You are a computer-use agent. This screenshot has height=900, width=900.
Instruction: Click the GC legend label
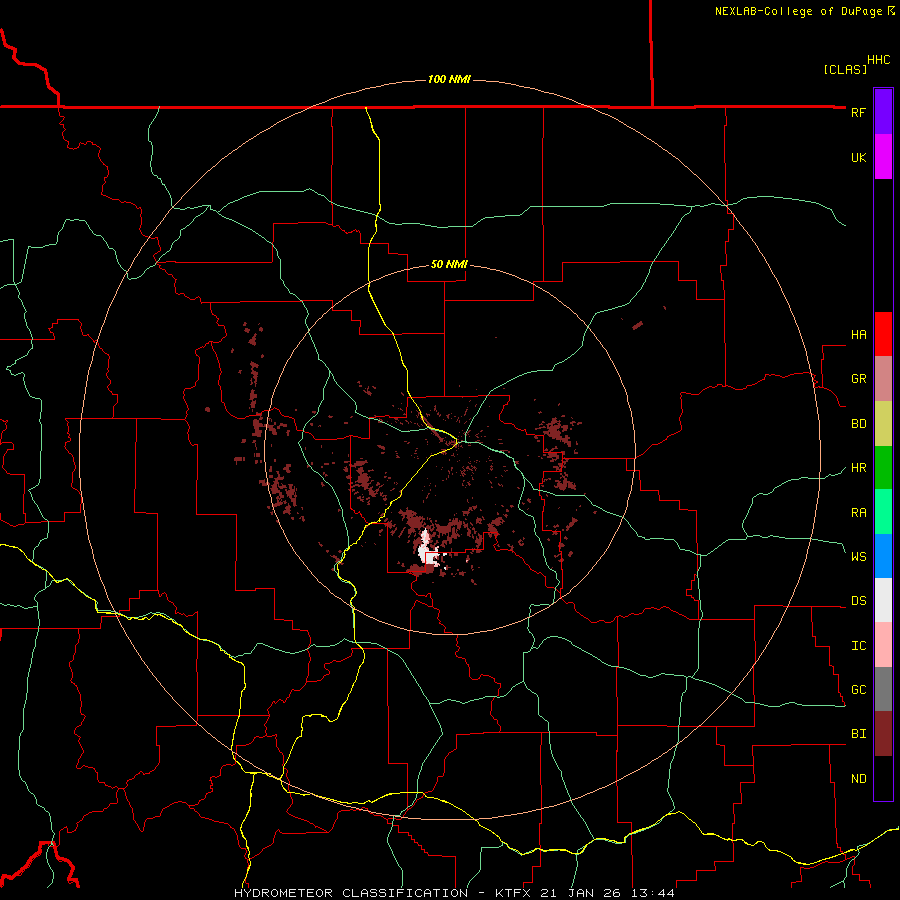[858, 689]
